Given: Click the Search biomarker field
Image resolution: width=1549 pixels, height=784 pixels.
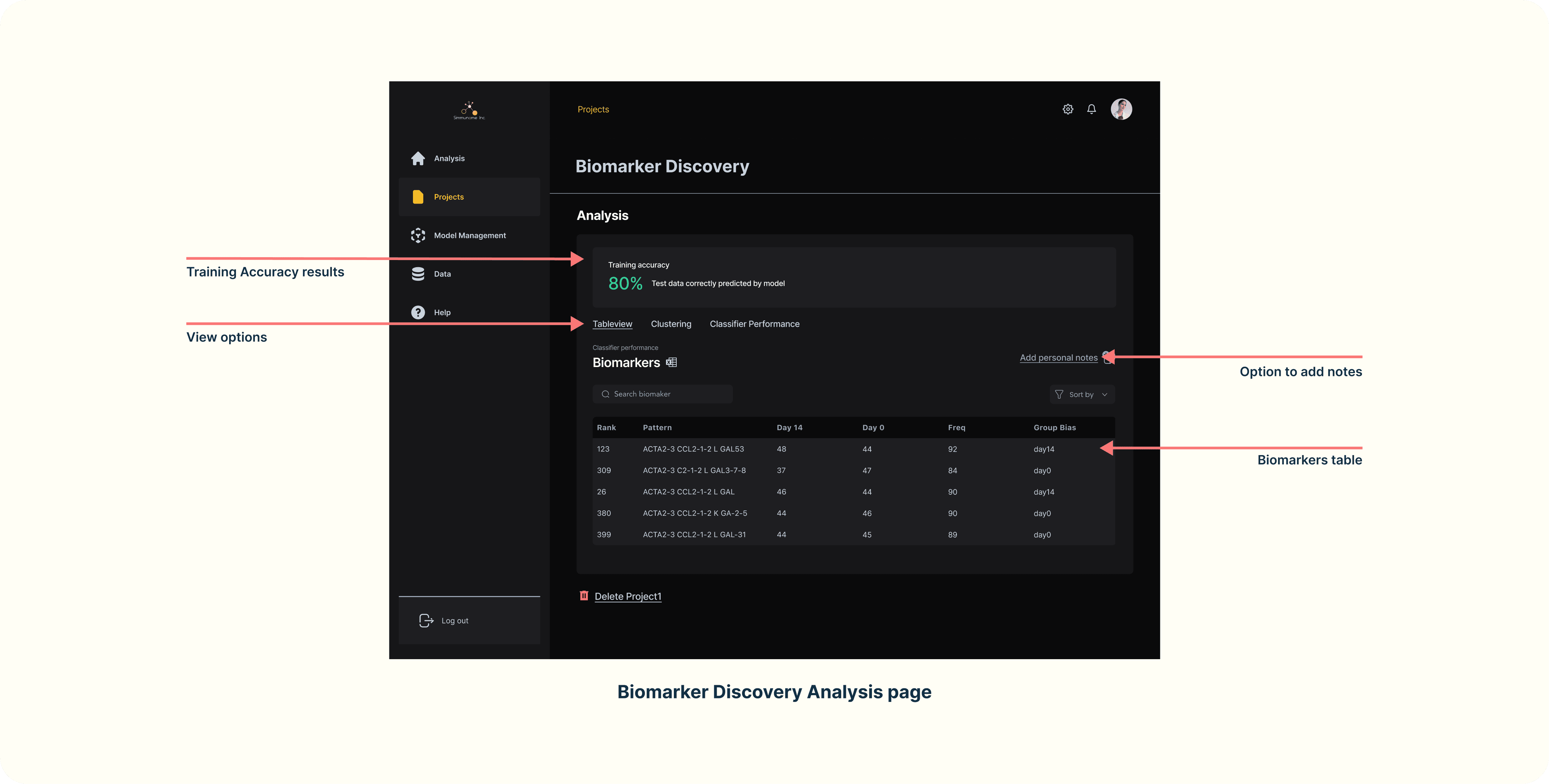Looking at the screenshot, I should [x=662, y=394].
